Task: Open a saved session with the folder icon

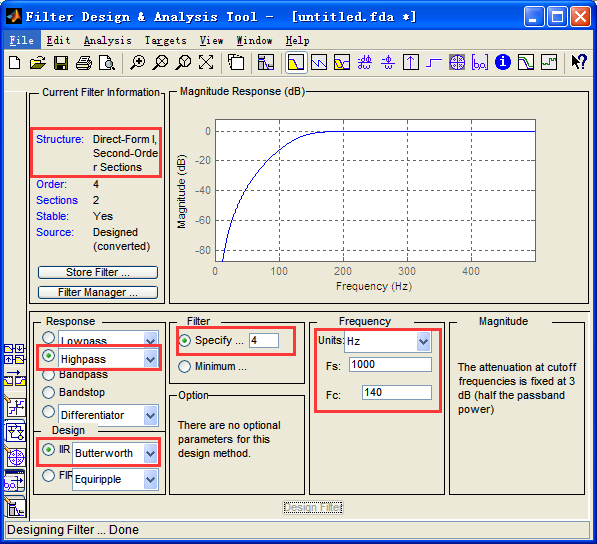Action: pyautogui.click(x=38, y=62)
